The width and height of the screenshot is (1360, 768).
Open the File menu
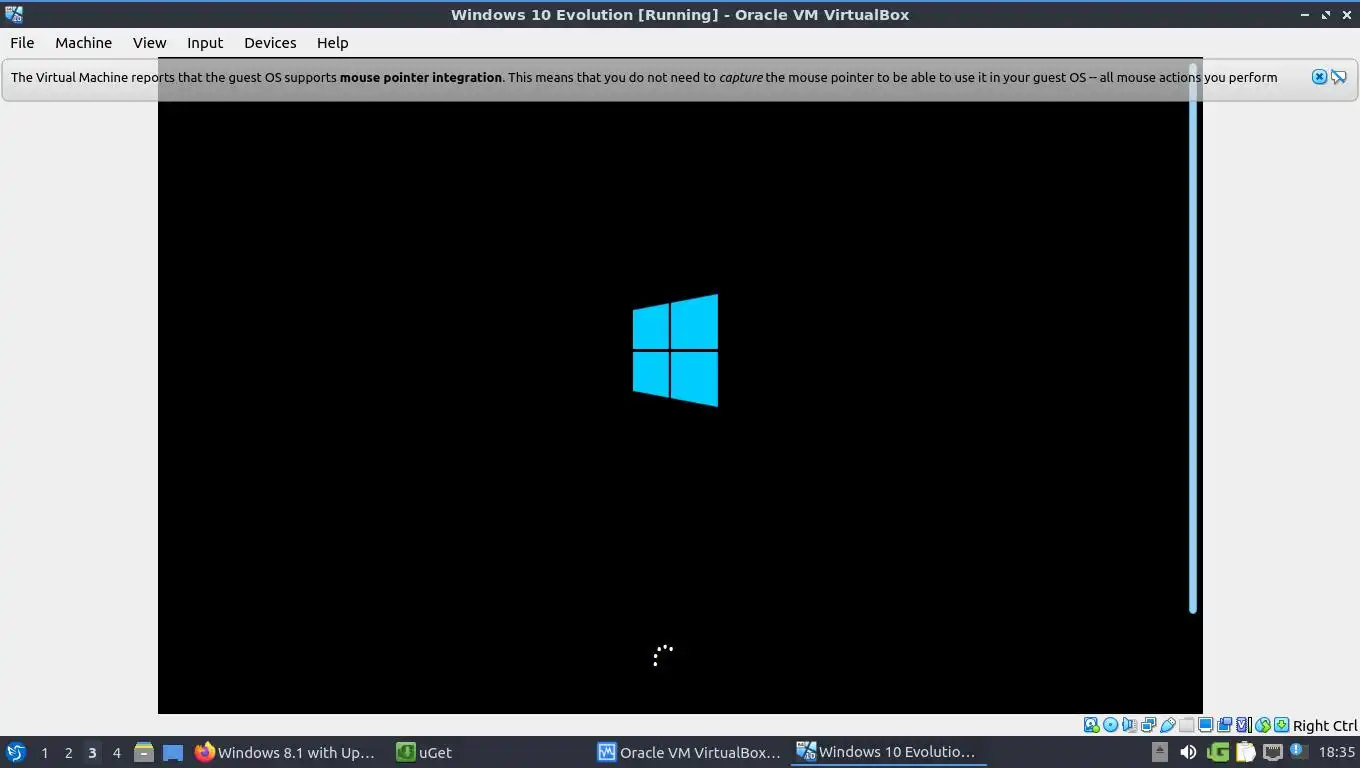22,43
